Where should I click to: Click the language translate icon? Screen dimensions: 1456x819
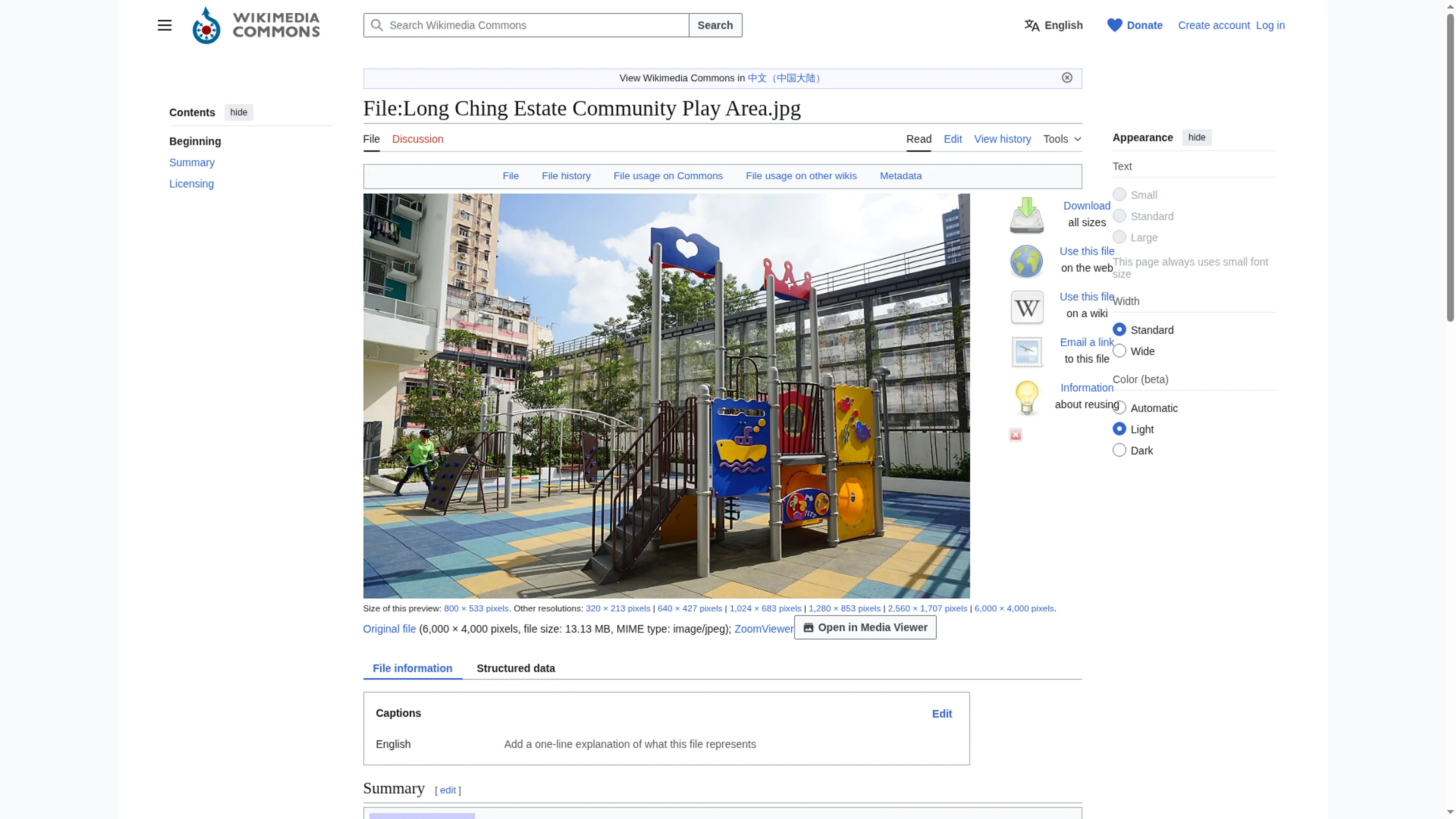[x=1031, y=25]
